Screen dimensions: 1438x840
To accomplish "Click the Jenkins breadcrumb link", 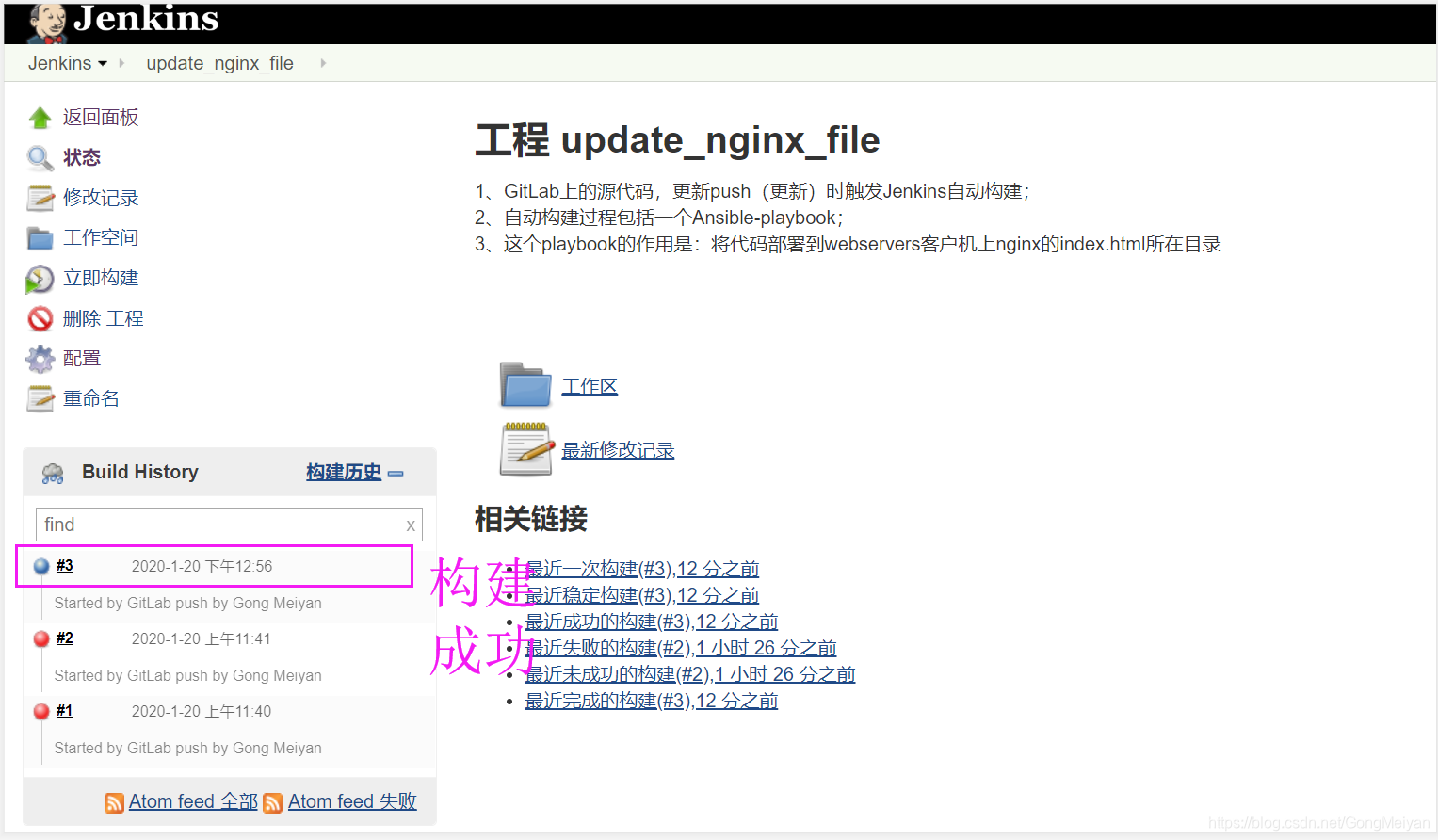I will pos(59,63).
